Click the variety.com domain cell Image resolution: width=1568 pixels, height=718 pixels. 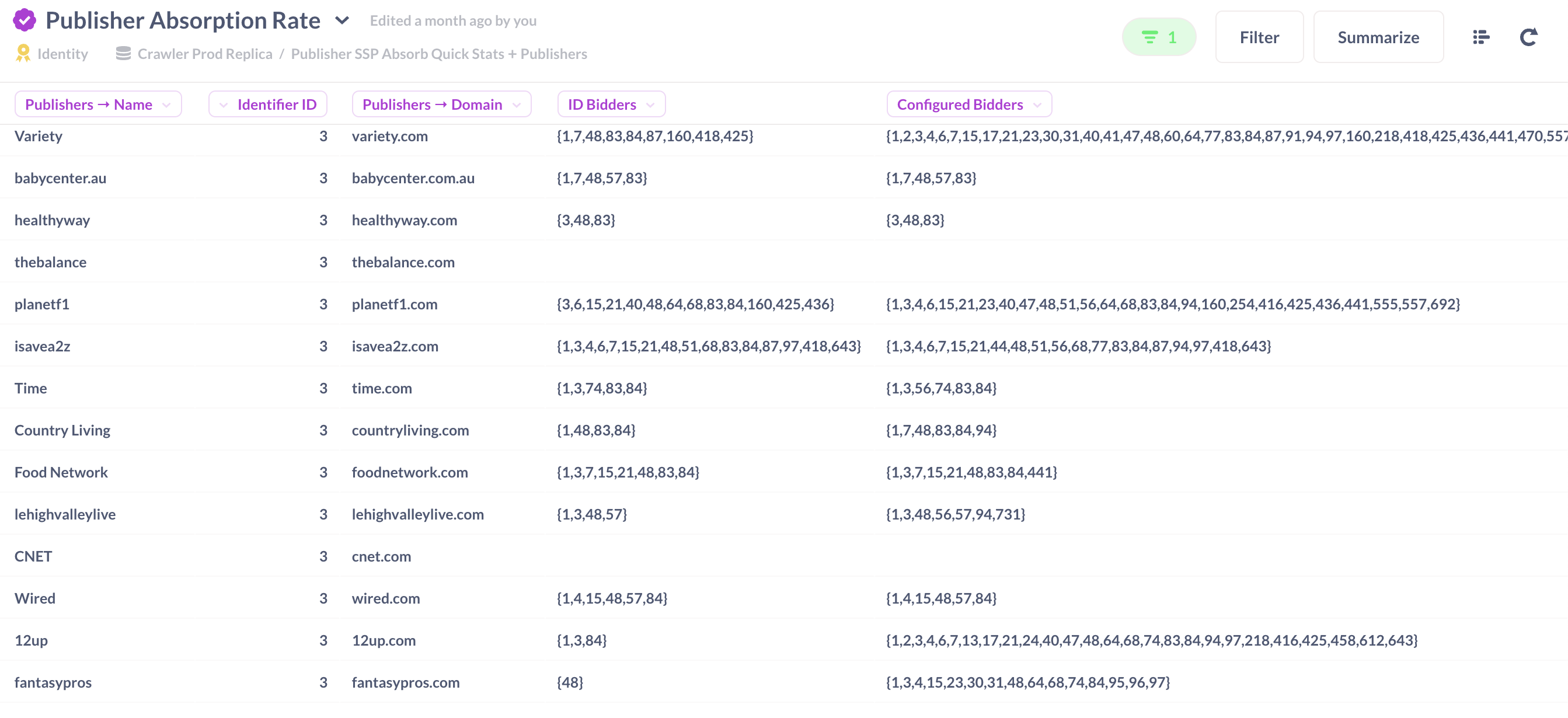(x=389, y=136)
